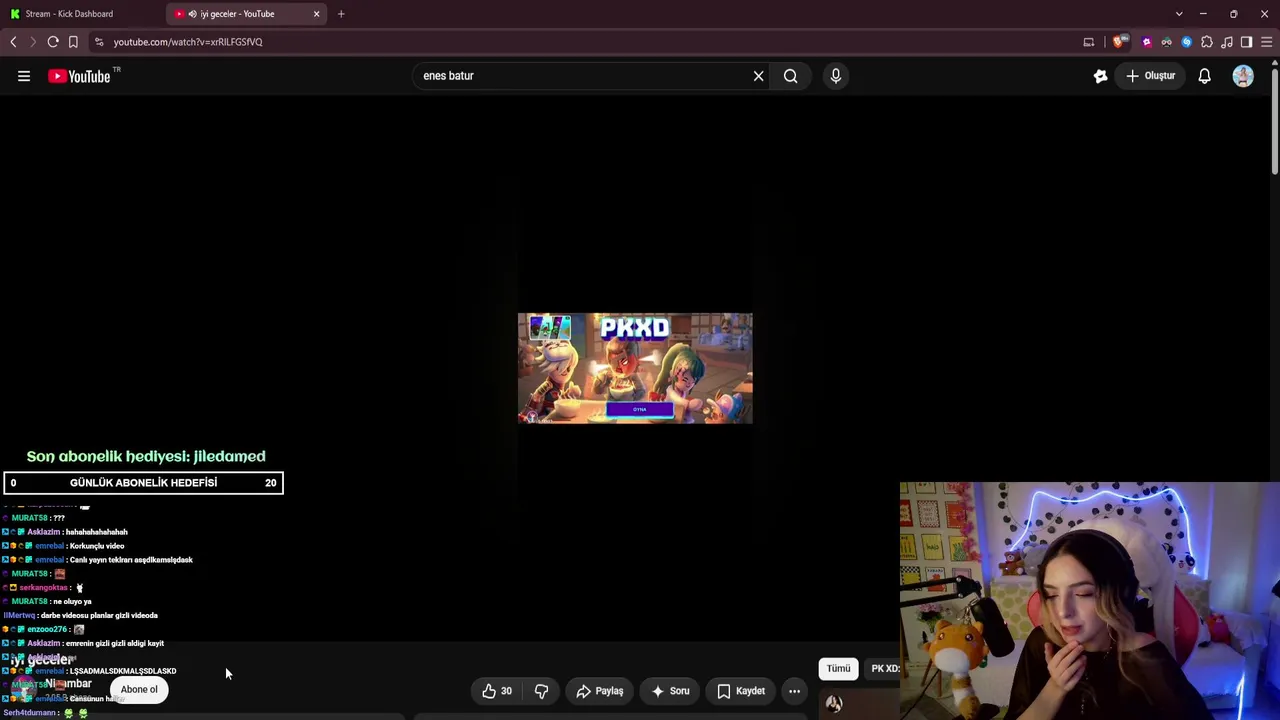The image size is (1280, 720).
Task: Click the chat message "Korkunçlu video"
Action: pos(97,546)
